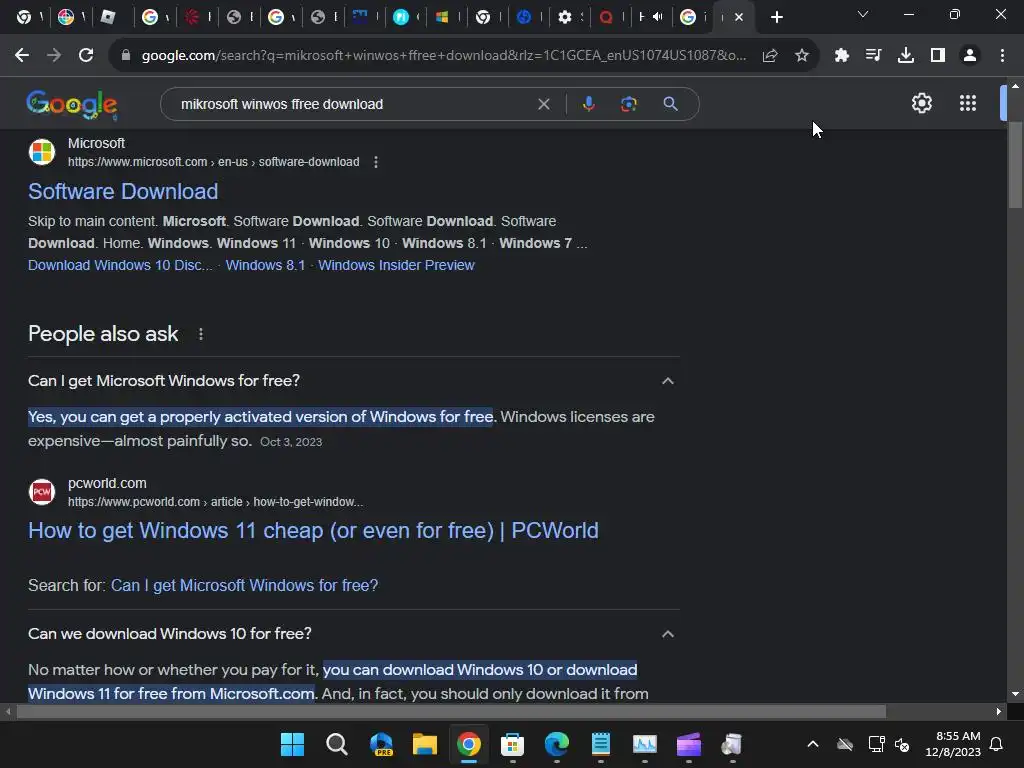
Task: Open People also ask options menu
Action: pyautogui.click(x=200, y=334)
